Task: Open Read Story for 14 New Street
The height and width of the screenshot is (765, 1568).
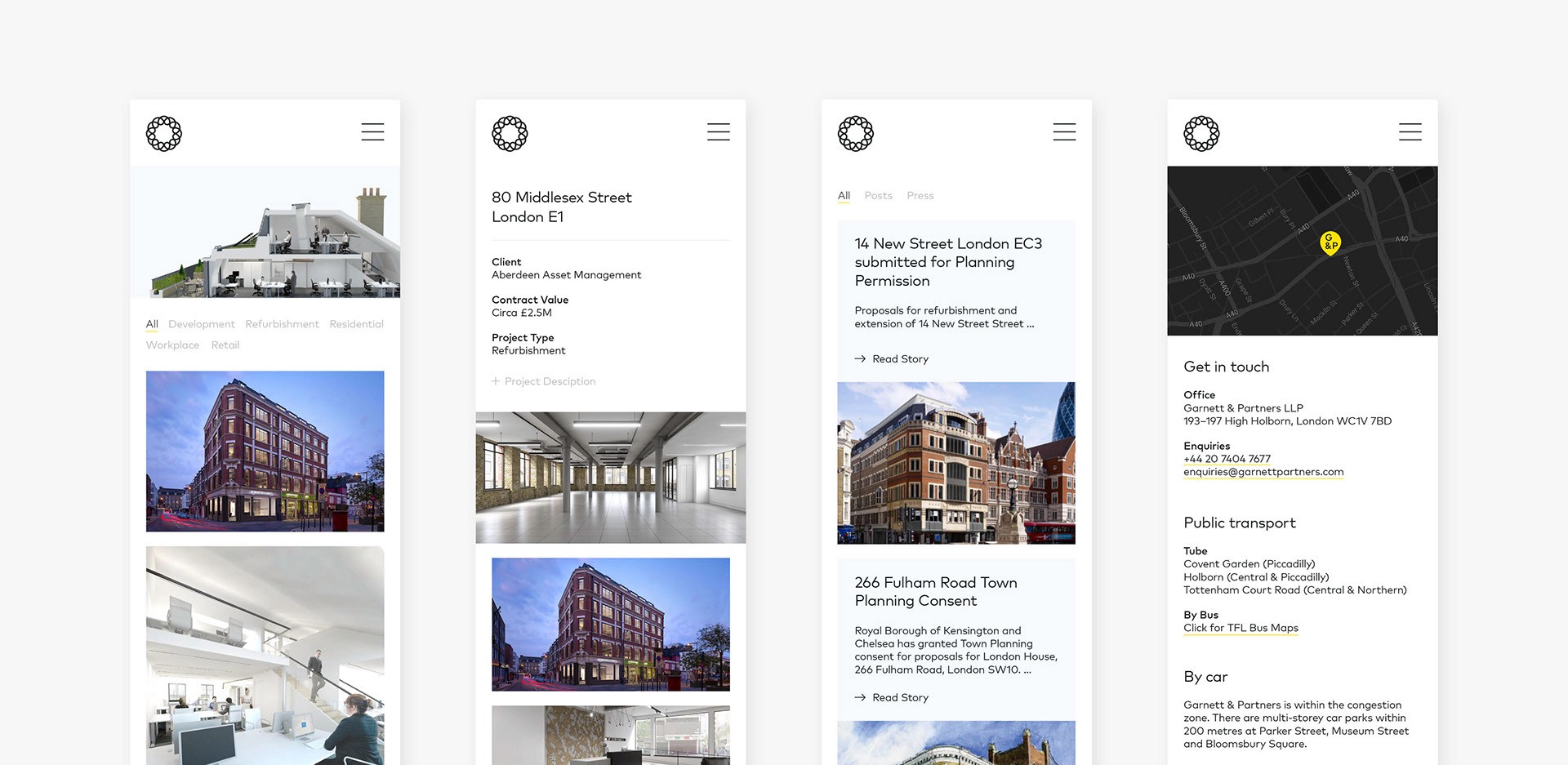Action: (x=901, y=358)
